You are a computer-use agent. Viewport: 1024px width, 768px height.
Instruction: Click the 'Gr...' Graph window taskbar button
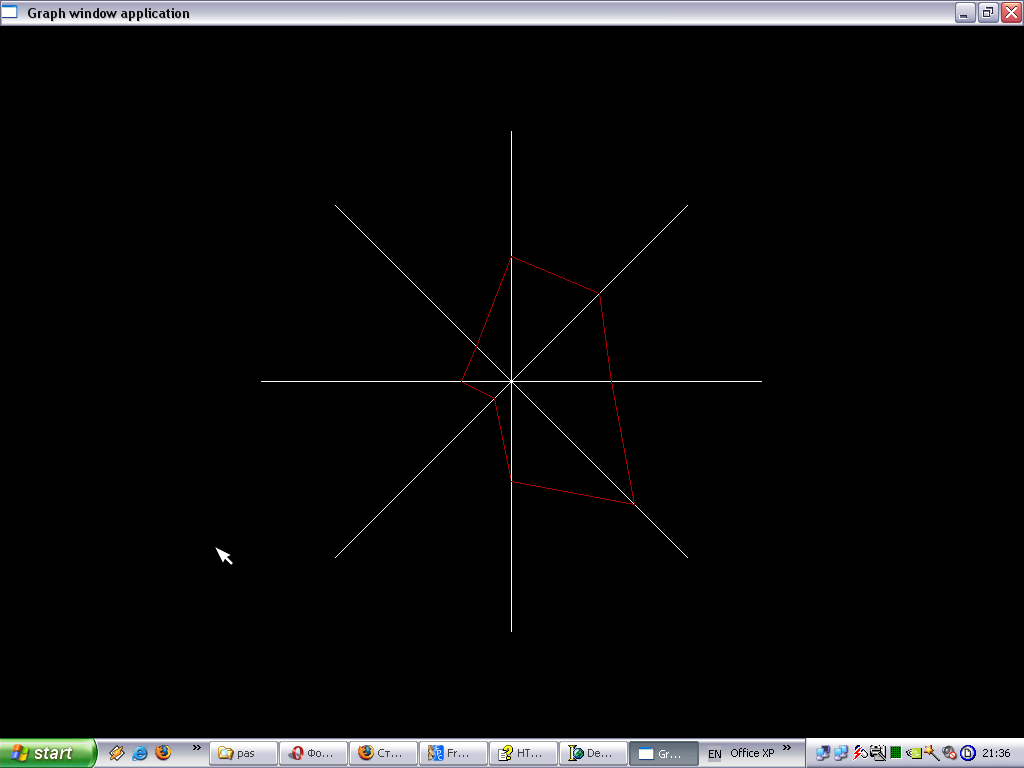pyautogui.click(x=663, y=753)
